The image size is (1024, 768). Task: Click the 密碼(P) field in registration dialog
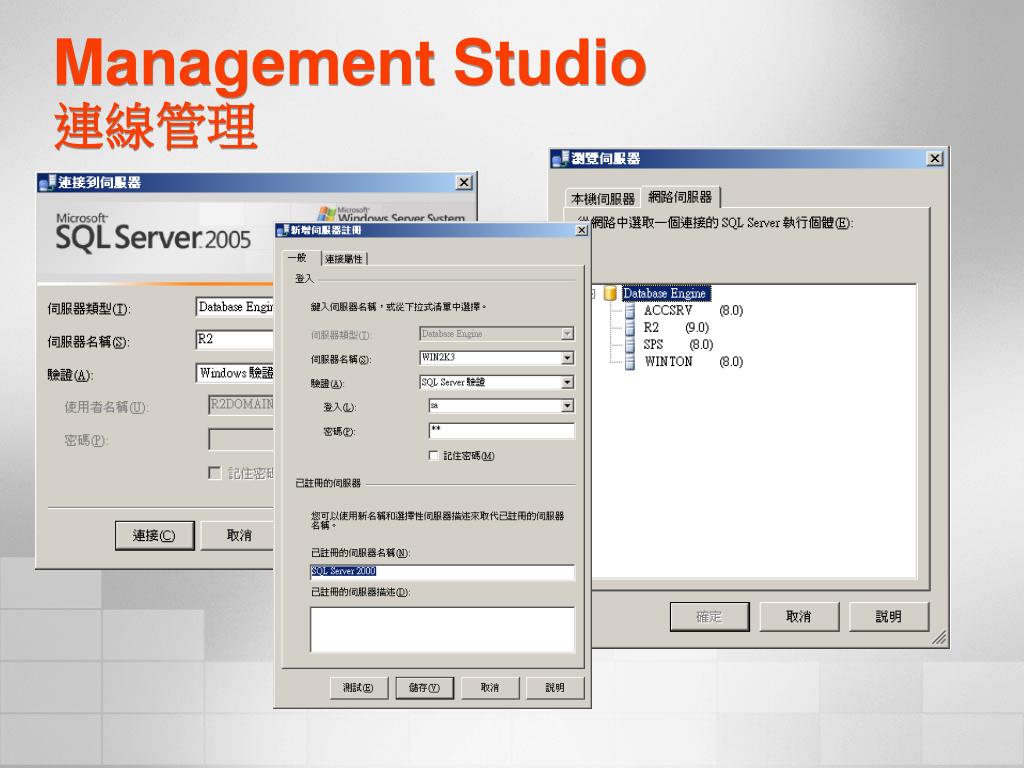pyautogui.click(x=502, y=430)
